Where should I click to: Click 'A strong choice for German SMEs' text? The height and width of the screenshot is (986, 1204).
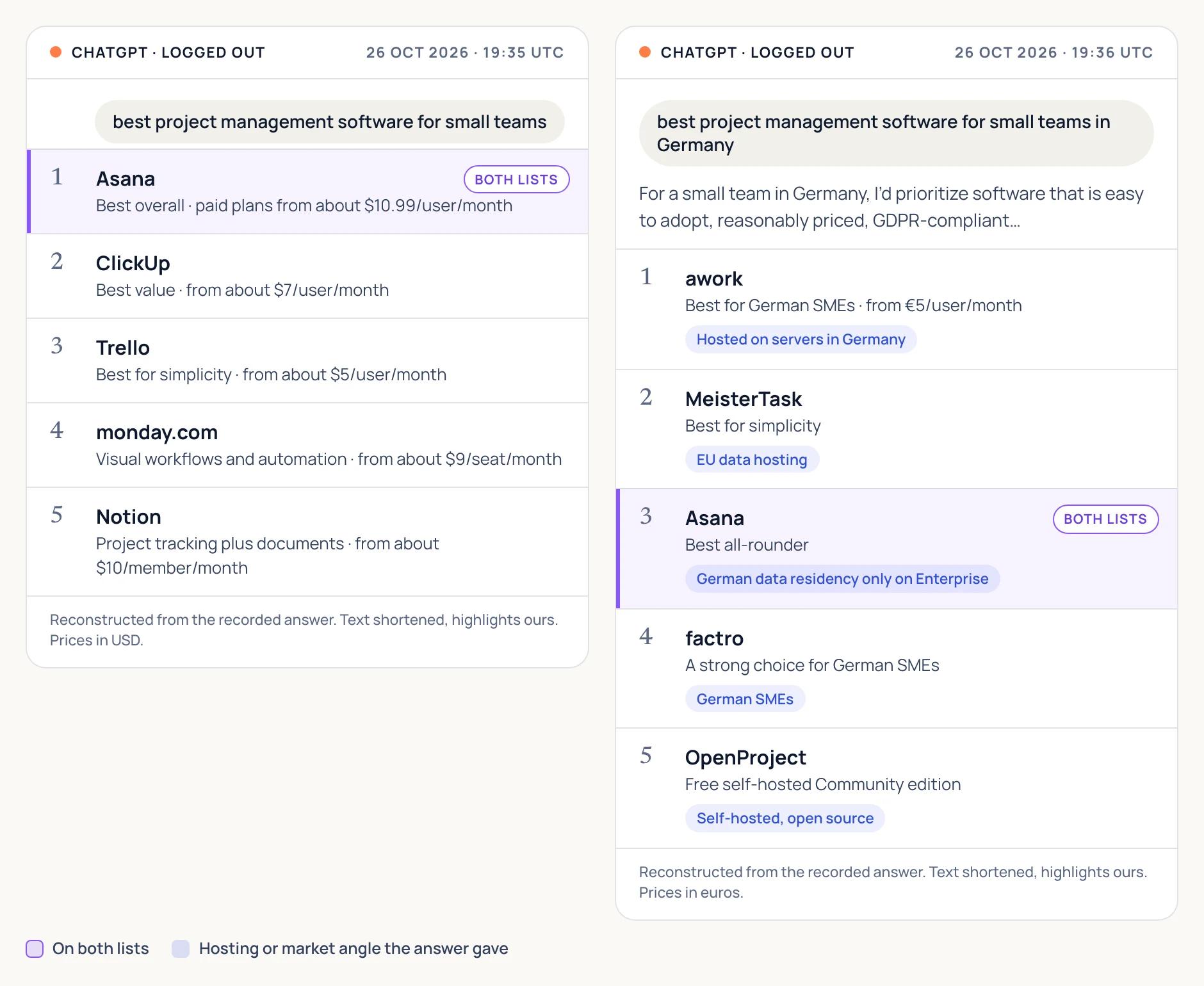812,665
